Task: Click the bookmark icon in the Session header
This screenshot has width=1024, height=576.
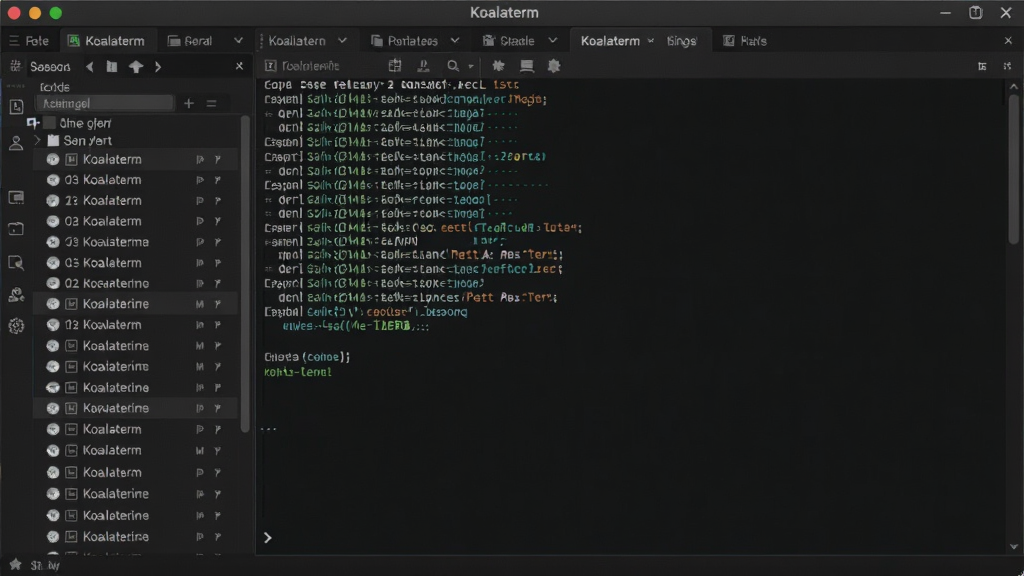Action: point(112,66)
